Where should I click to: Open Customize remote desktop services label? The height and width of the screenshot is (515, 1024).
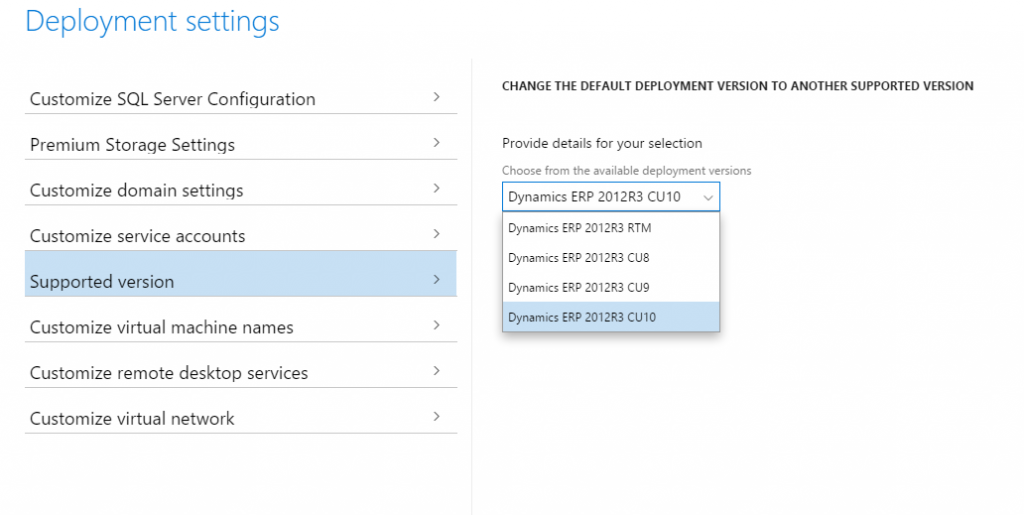tap(169, 373)
